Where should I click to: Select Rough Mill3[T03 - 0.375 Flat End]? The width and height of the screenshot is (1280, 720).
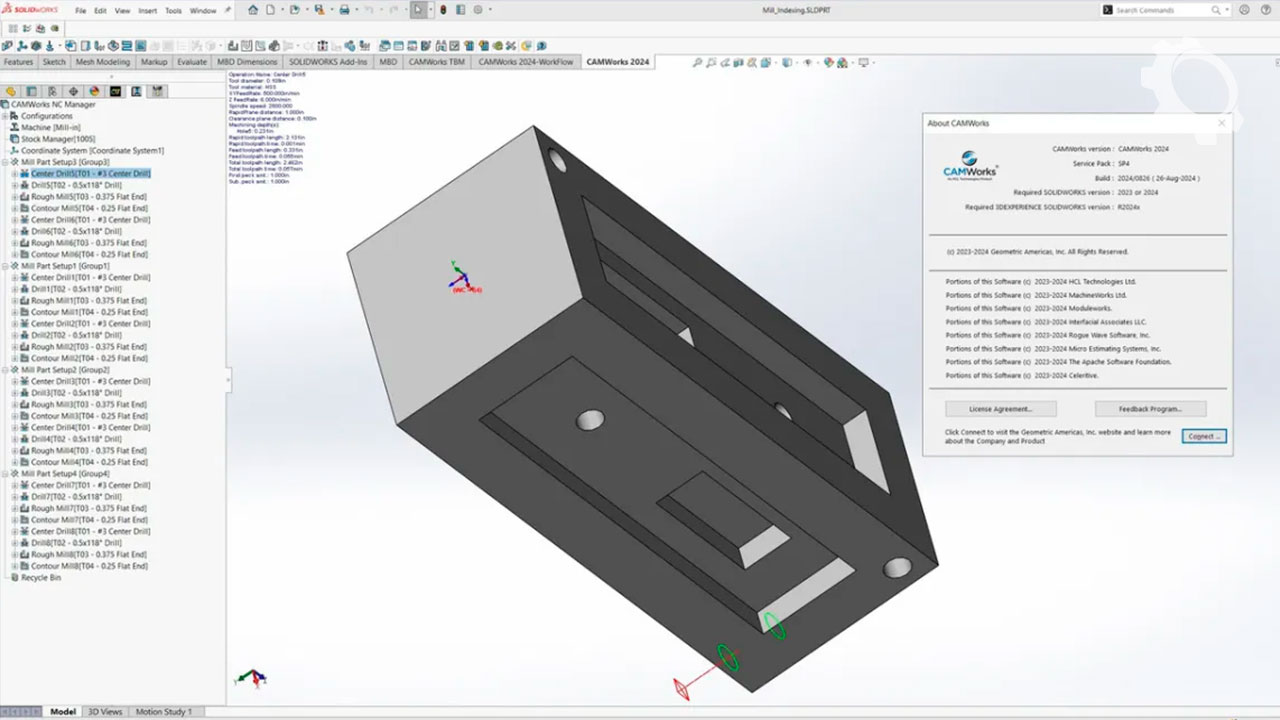point(88,404)
